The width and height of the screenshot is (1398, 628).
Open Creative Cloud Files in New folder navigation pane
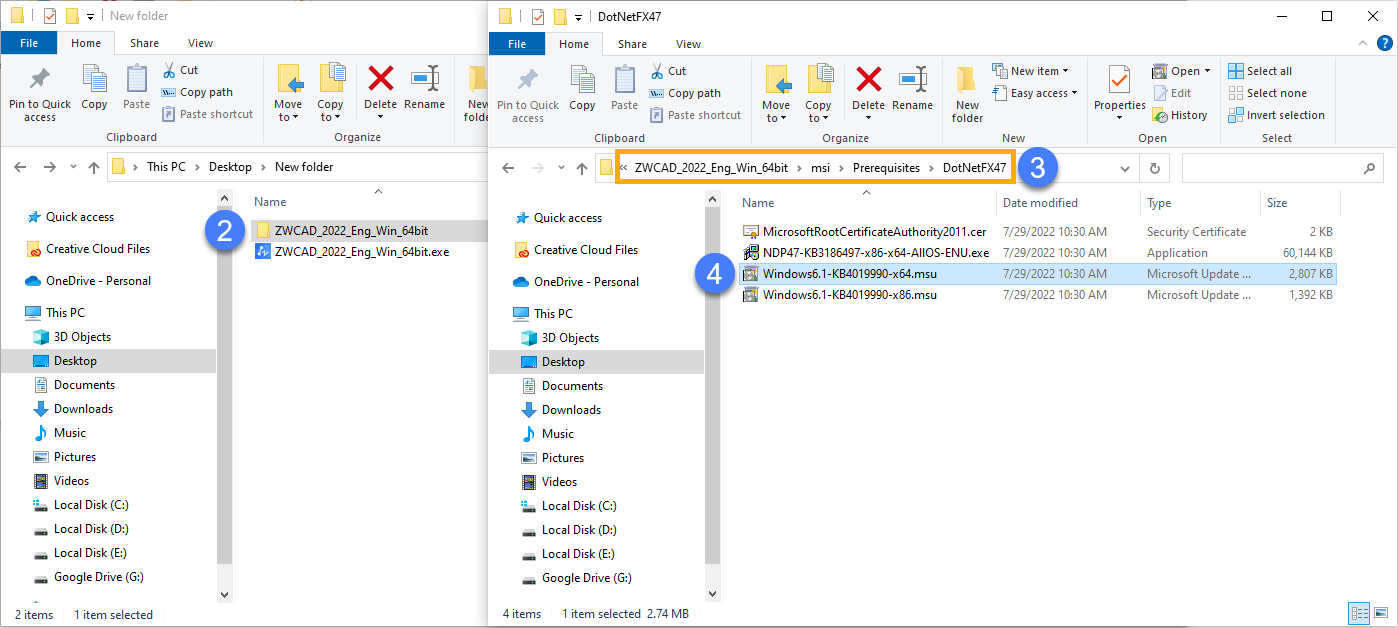tap(98, 249)
